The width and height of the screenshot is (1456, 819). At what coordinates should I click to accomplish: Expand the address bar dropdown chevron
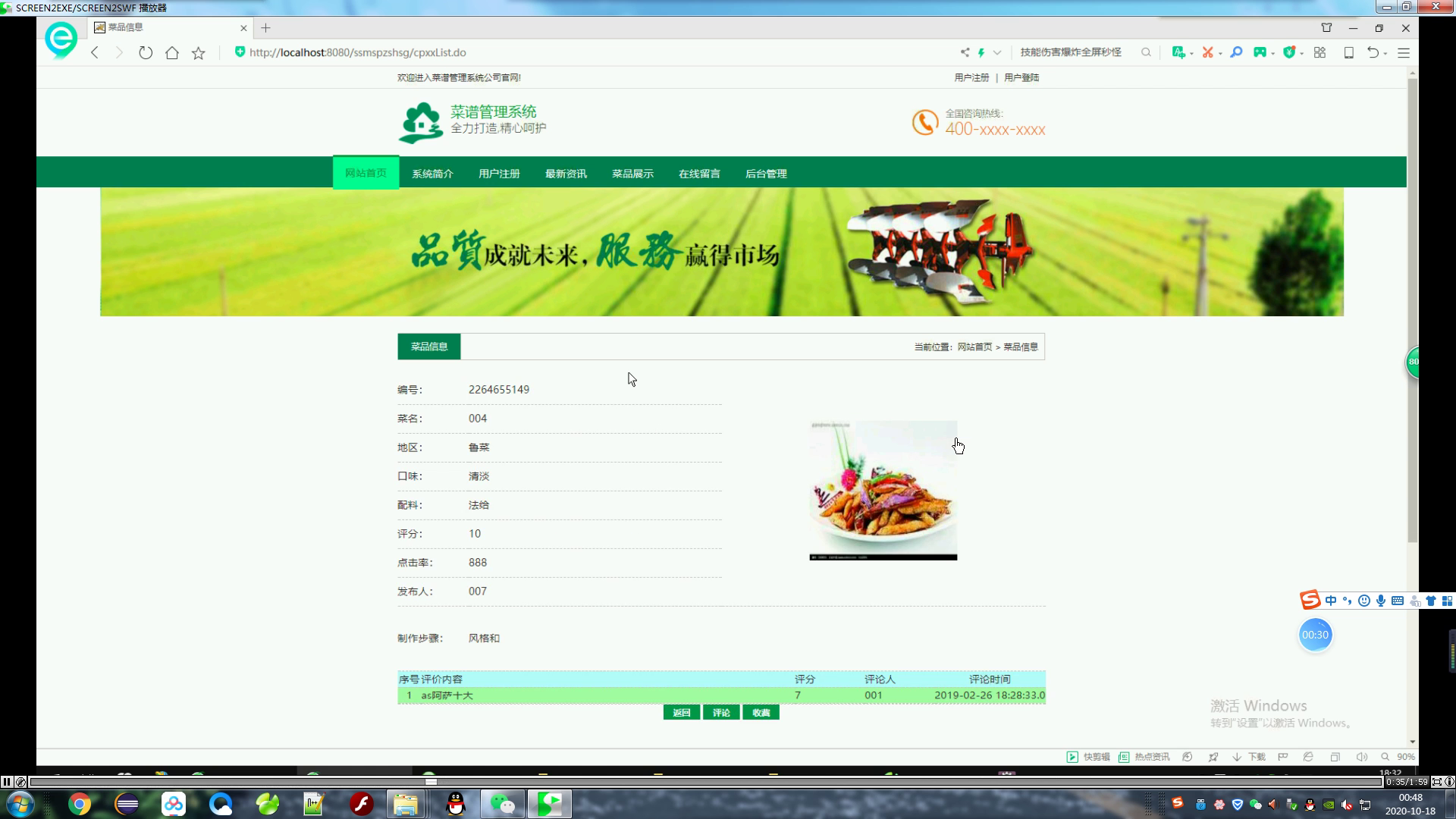click(x=997, y=52)
